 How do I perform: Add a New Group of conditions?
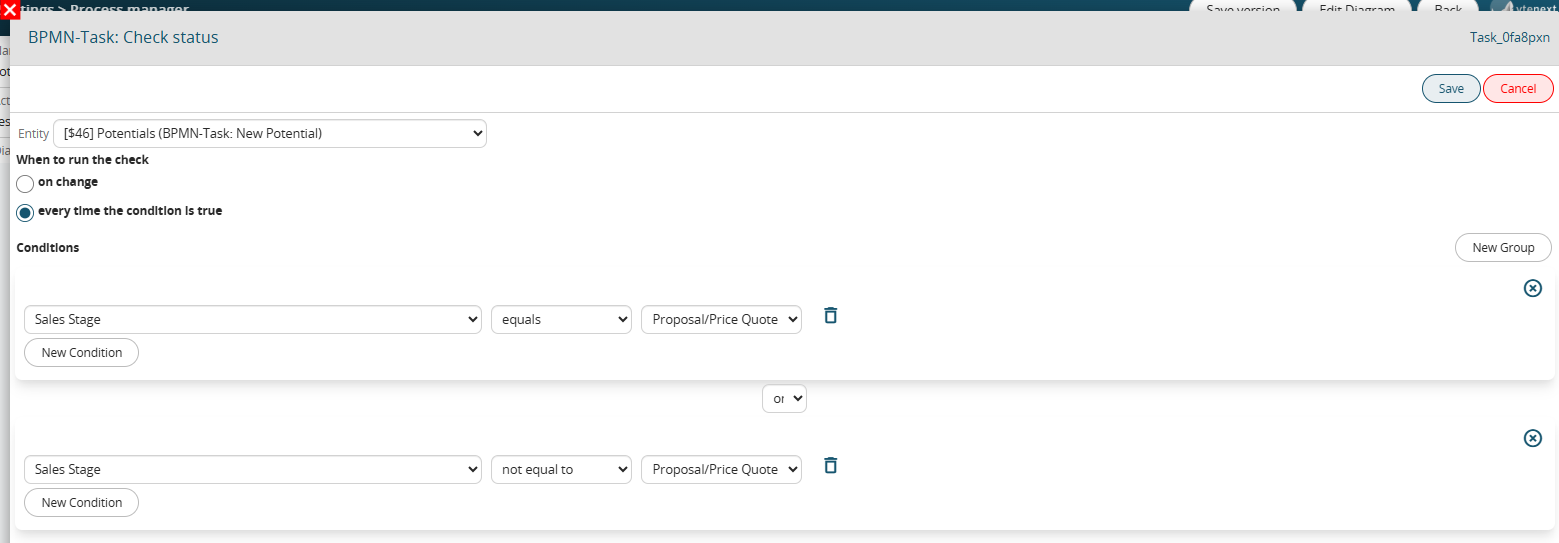(1503, 248)
